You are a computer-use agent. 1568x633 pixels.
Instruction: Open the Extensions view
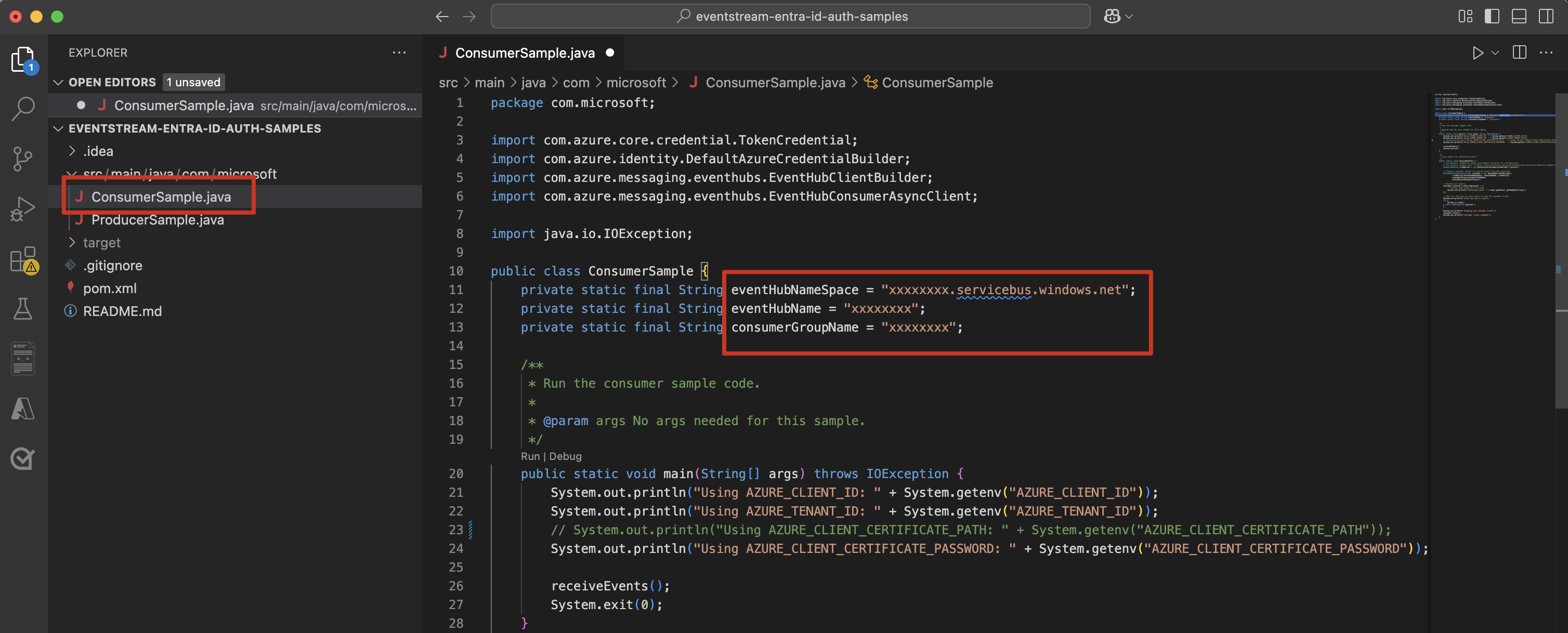pyautogui.click(x=23, y=260)
